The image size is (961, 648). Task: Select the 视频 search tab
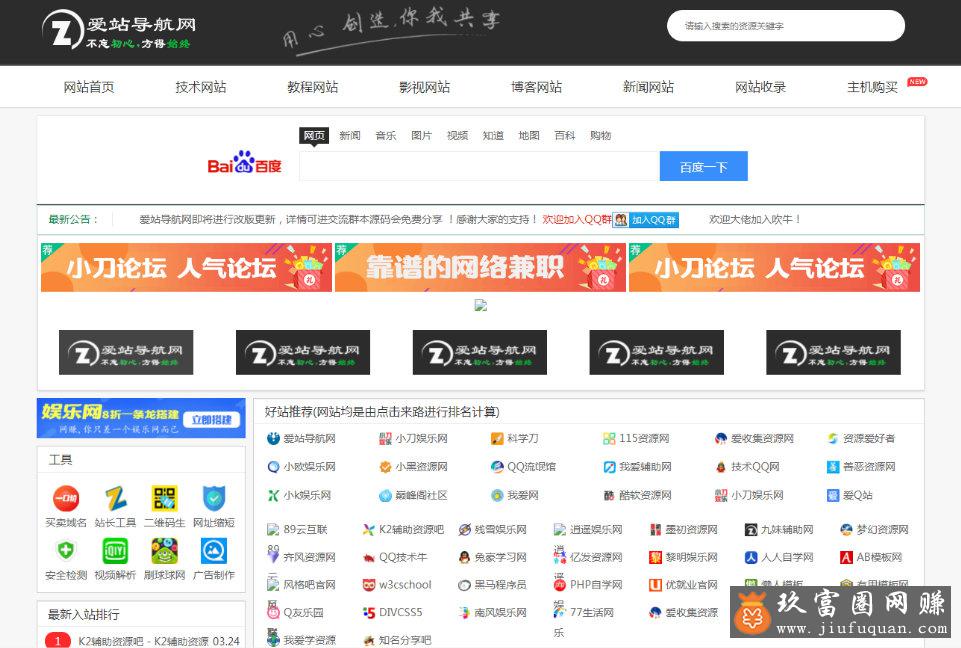[x=457, y=135]
